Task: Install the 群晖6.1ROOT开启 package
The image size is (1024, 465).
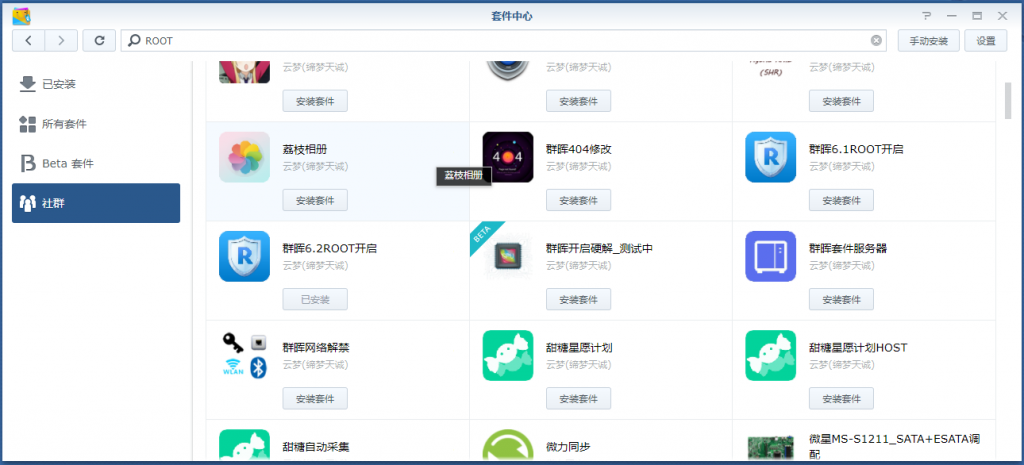Action: click(x=841, y=200)
